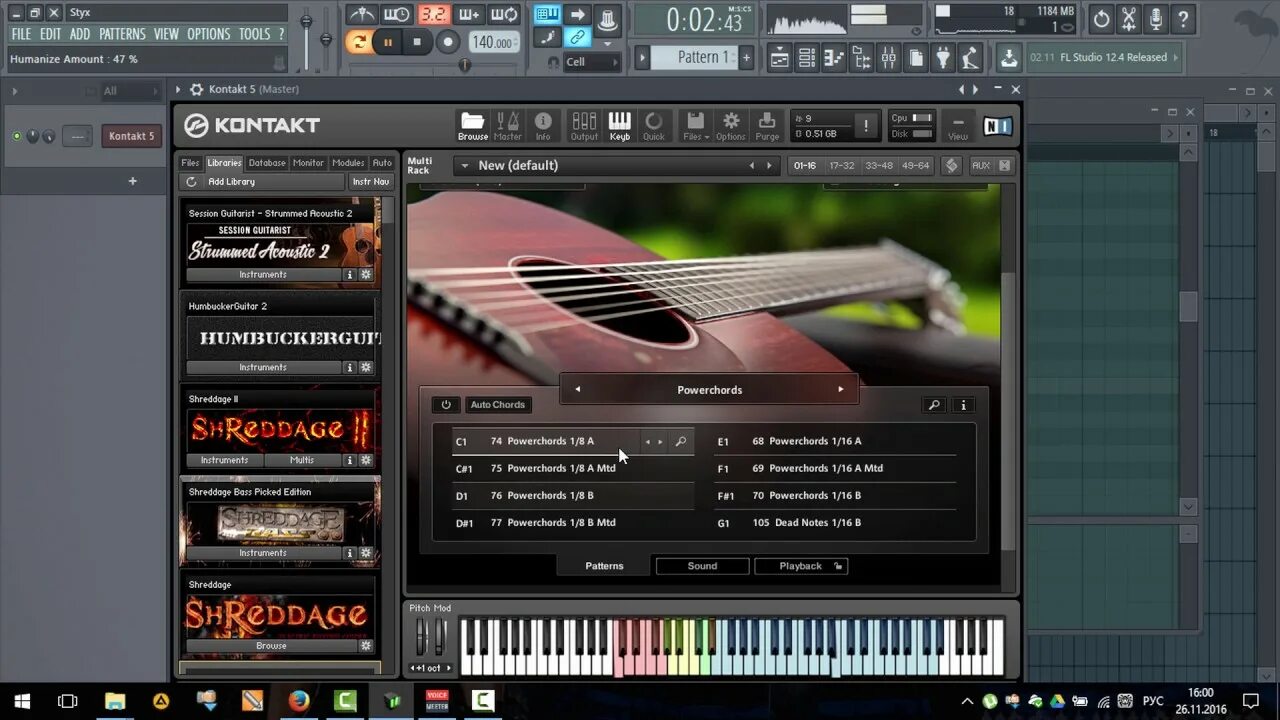1280x720 pixels.
Task: Click the FL Studio audio editor scissors icon
Action: (x=1129, y=18)
